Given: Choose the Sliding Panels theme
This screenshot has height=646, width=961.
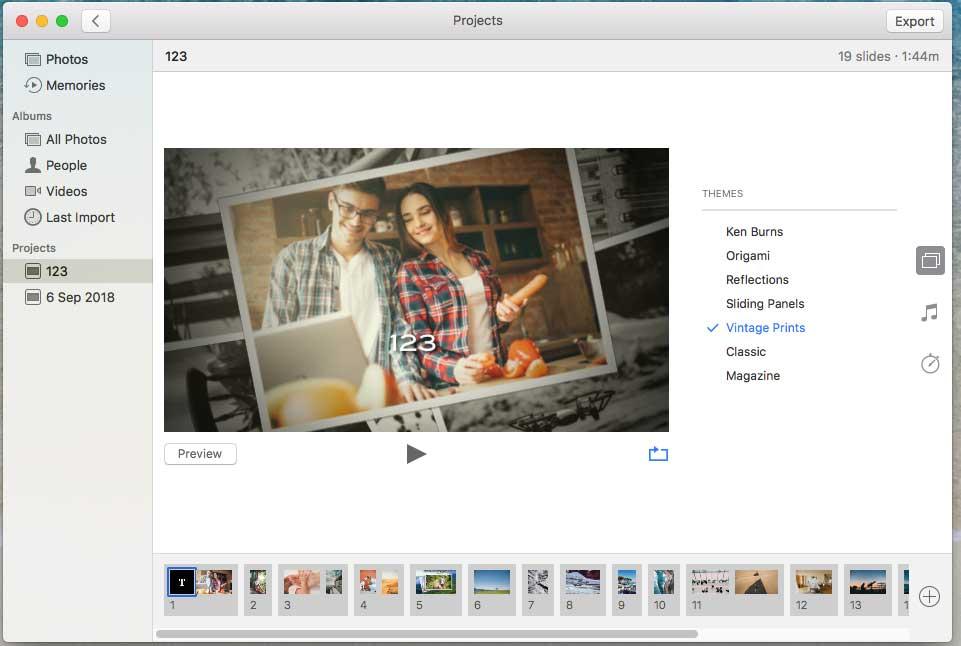Looking at the screenshot, I should (764, 303).
